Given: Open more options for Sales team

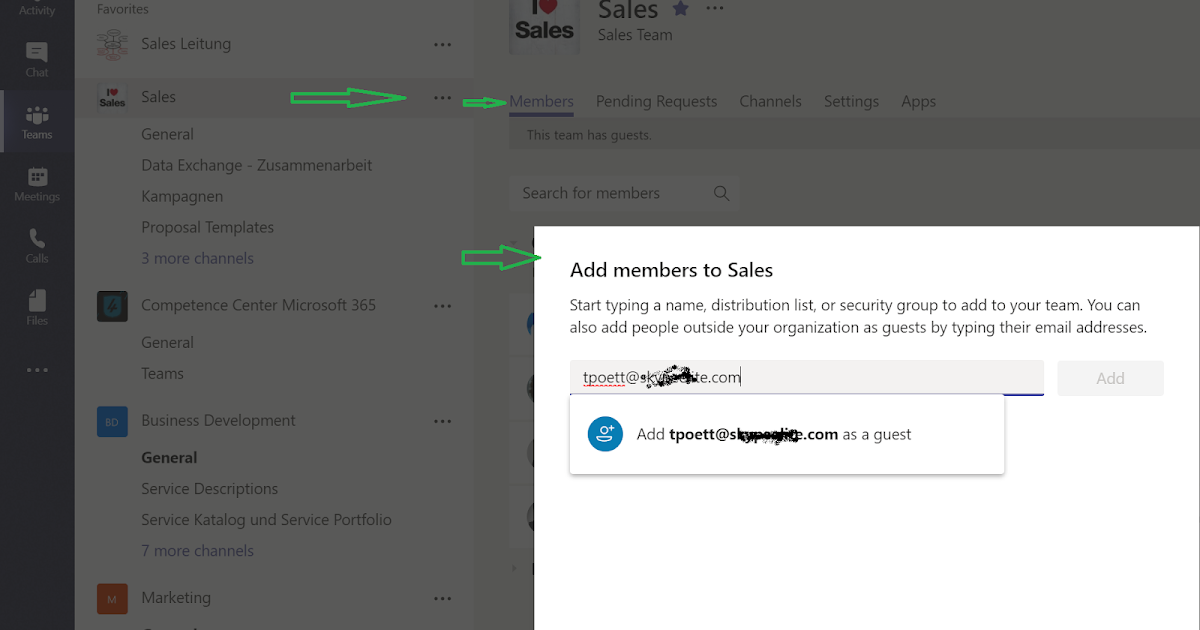Looking at the screenshot, I should (x=442, y=97).
